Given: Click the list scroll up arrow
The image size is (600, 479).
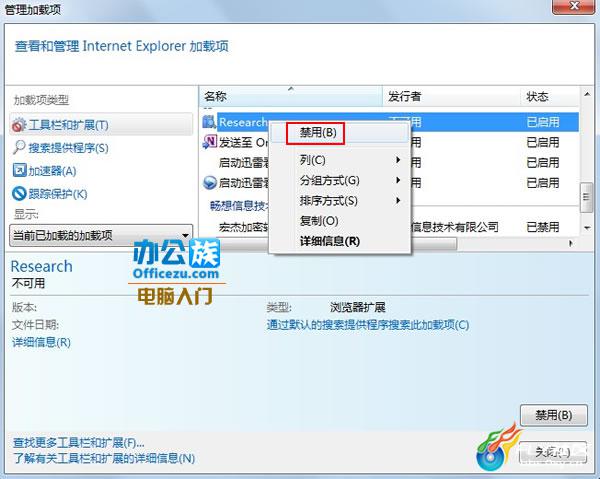Looking at the screenshot, I should pyautogui.click(x=587, y=94).
